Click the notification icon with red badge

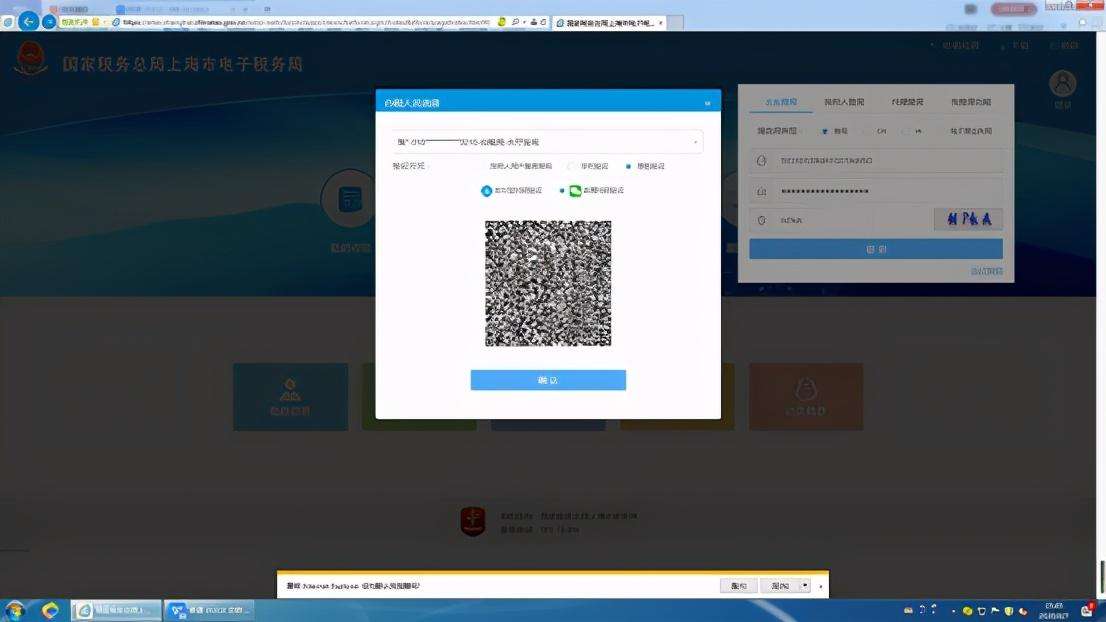(1088, 610)
